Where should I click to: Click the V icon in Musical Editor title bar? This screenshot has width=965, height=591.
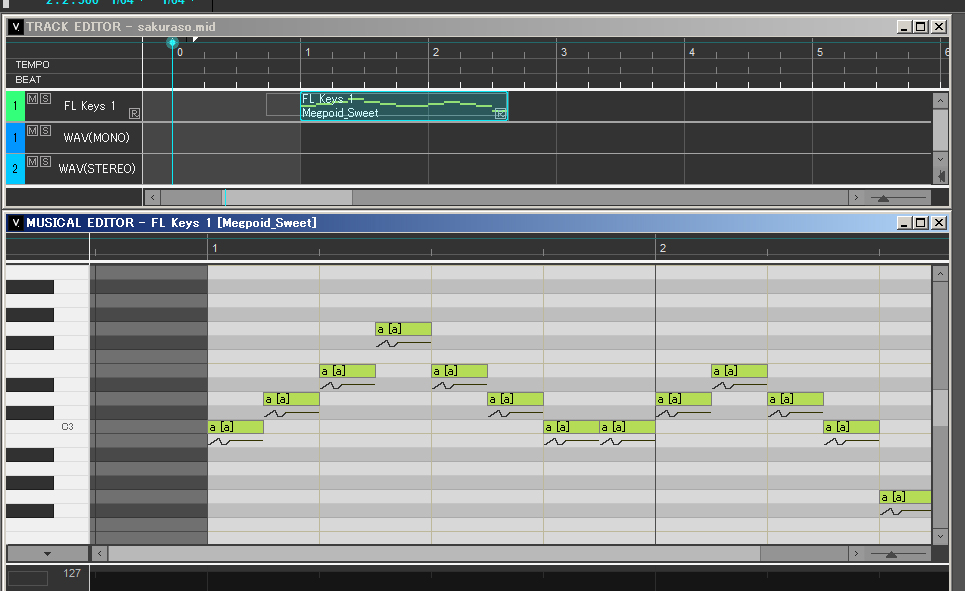(x=16, y=222)
